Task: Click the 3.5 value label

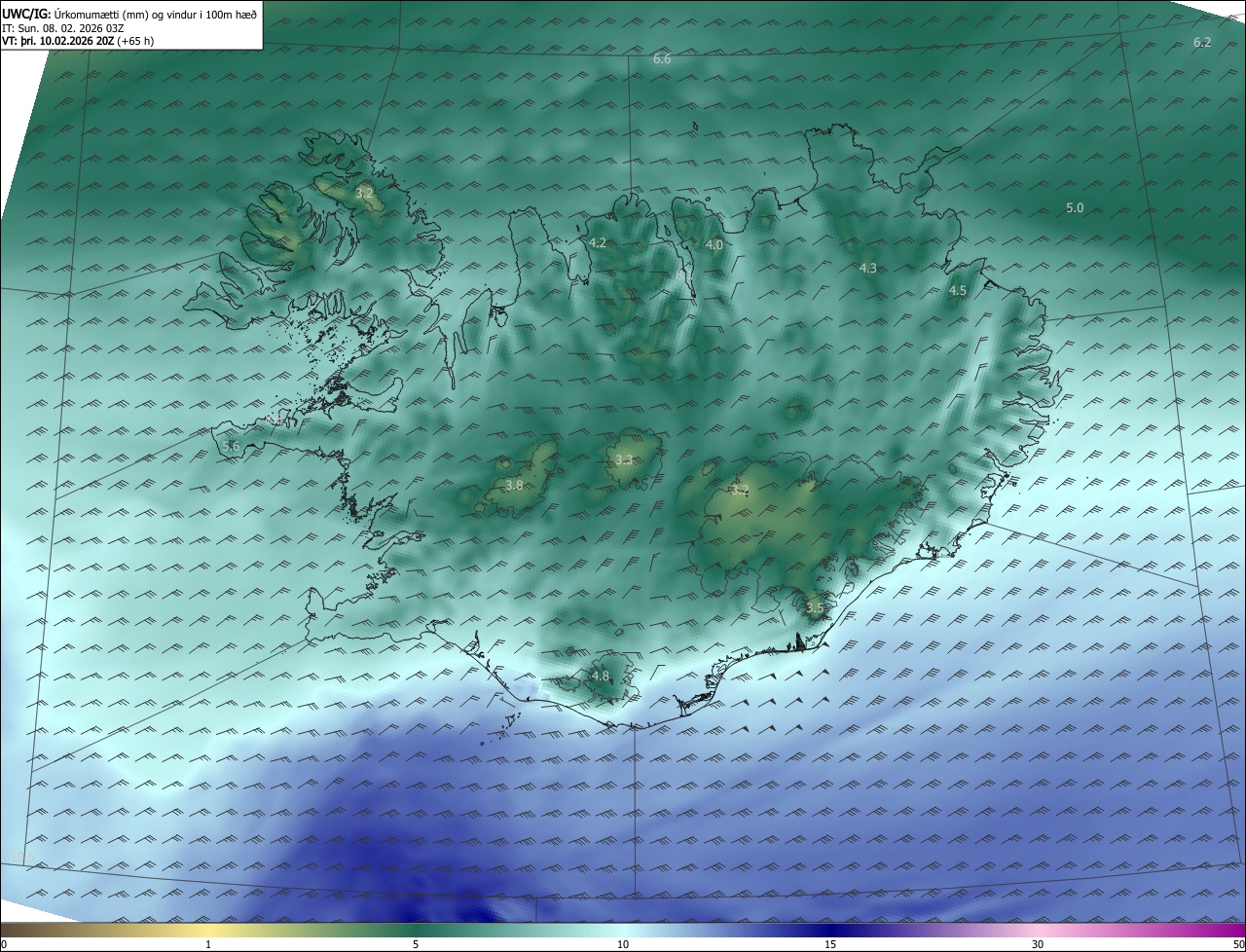Action: tap(815, 608)
